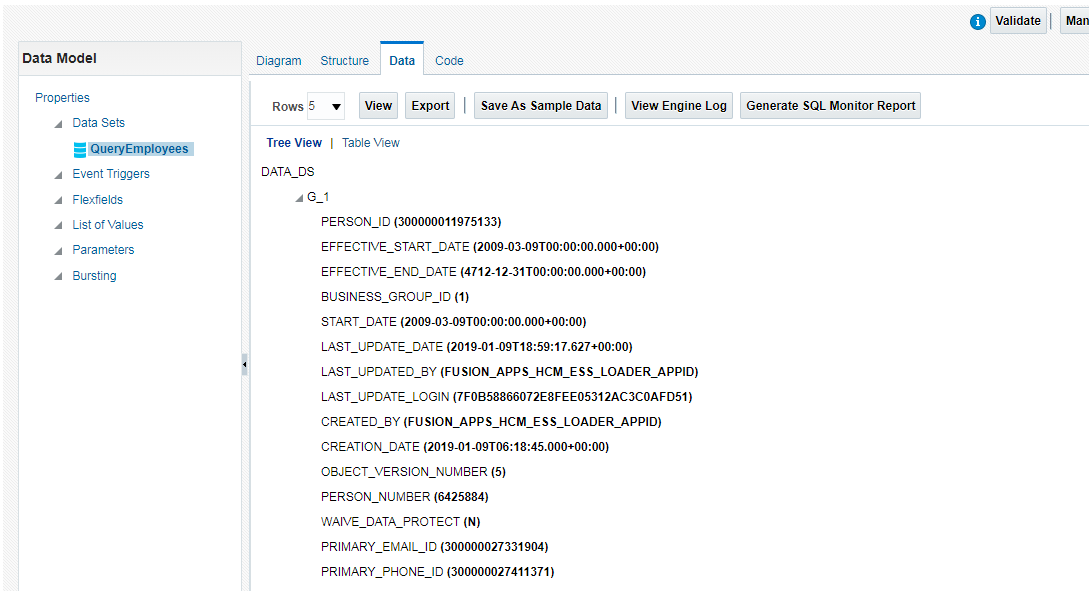Image resolution: width=1089 pixels, height=591 pixels.
Task: Click the Export button
Action: coord(430,106)
